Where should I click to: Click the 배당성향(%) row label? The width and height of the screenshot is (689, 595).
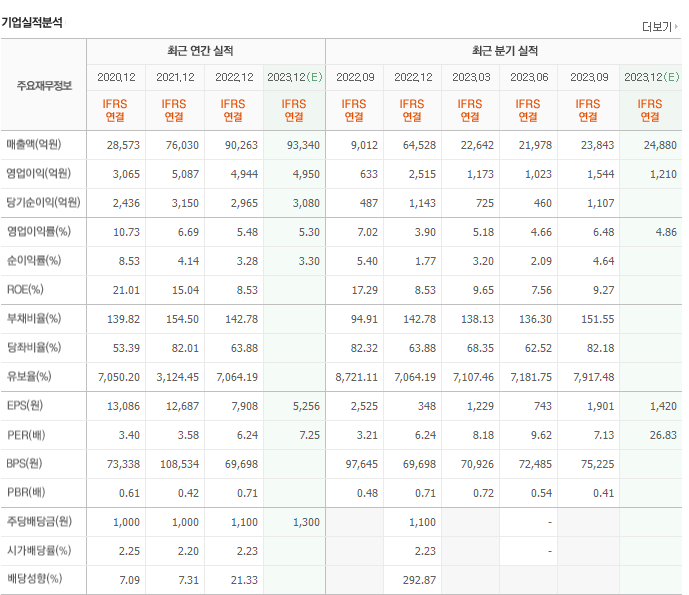click(34, 578)
